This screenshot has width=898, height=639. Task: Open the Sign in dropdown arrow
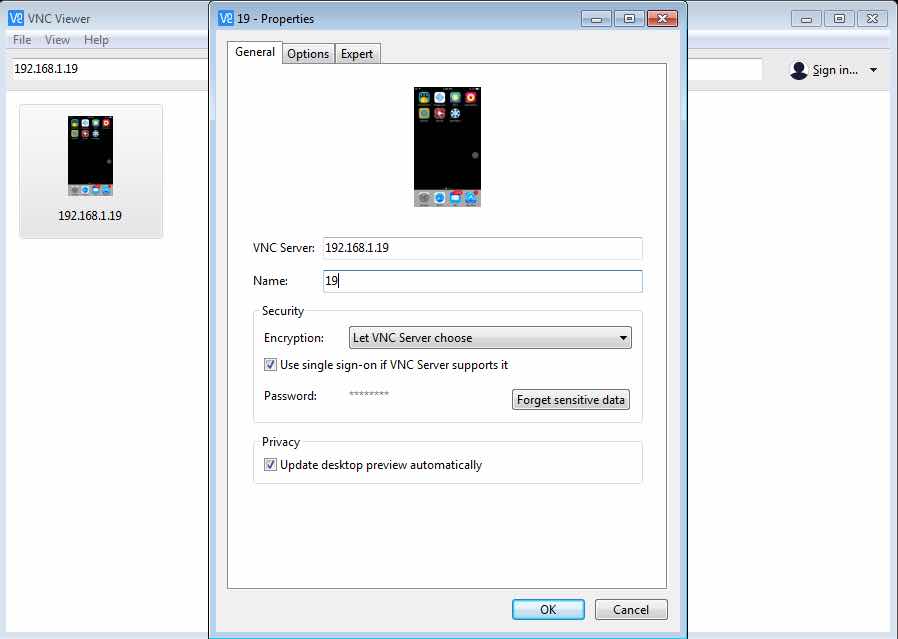[873, 70]
